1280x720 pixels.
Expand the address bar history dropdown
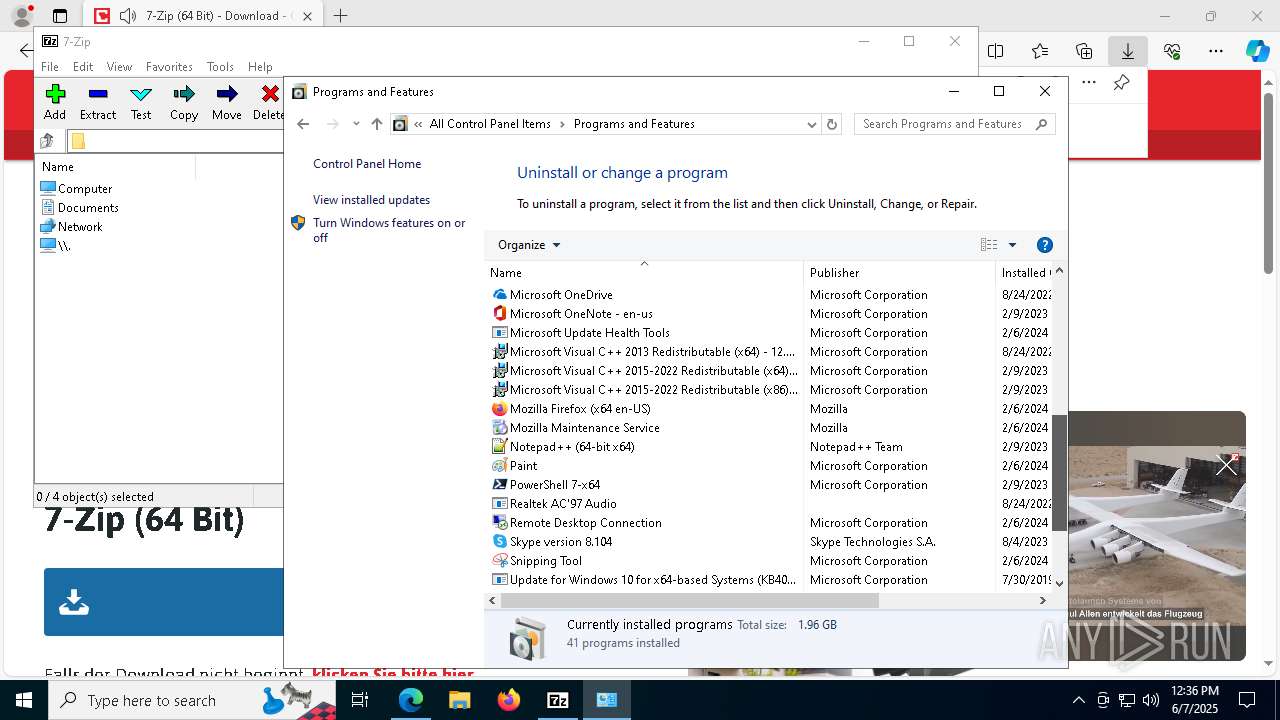click(x=811, y=124)
